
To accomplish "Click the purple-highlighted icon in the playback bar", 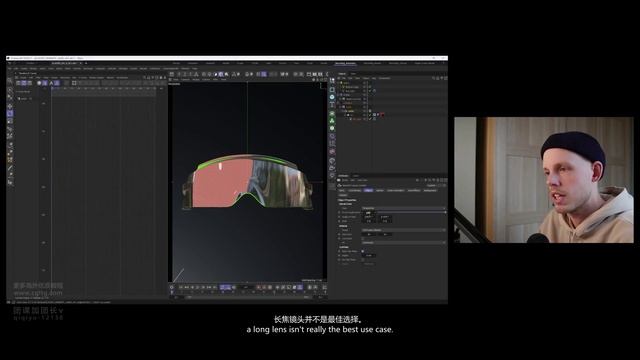I will coord(225,287).
